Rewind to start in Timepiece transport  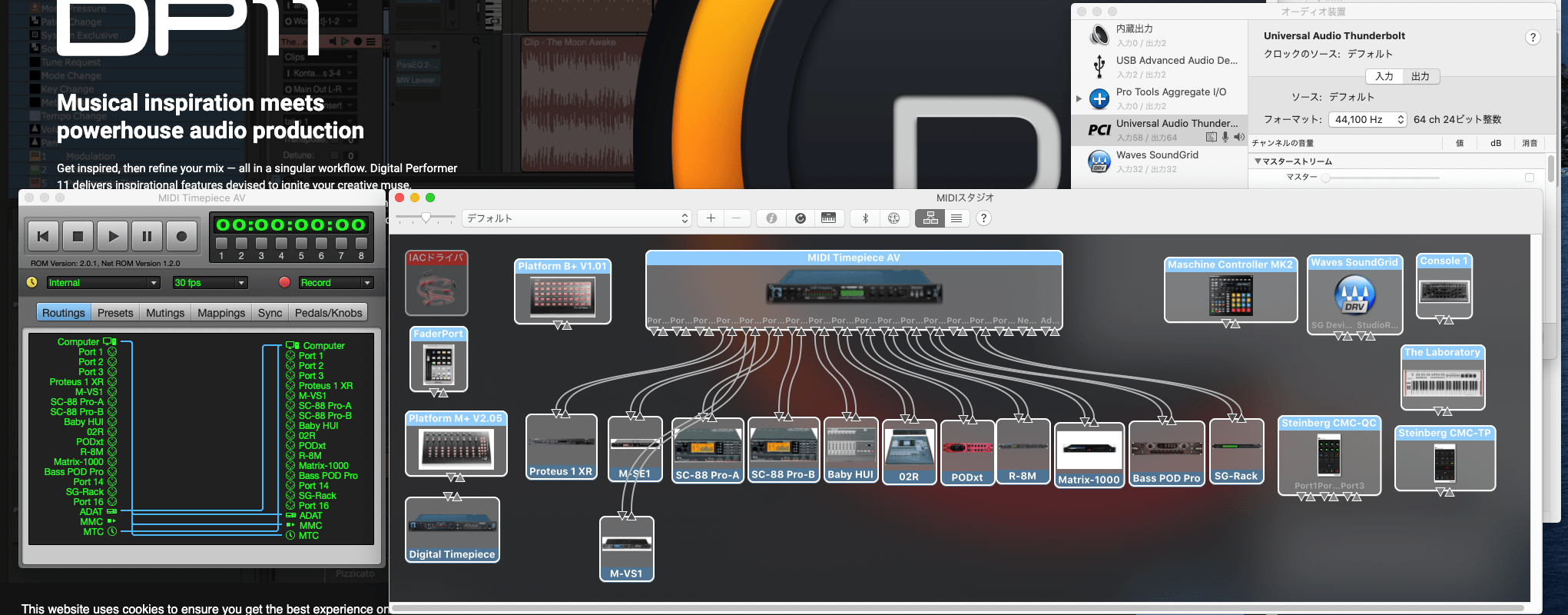pyautogui.click(x=43, y=236)
